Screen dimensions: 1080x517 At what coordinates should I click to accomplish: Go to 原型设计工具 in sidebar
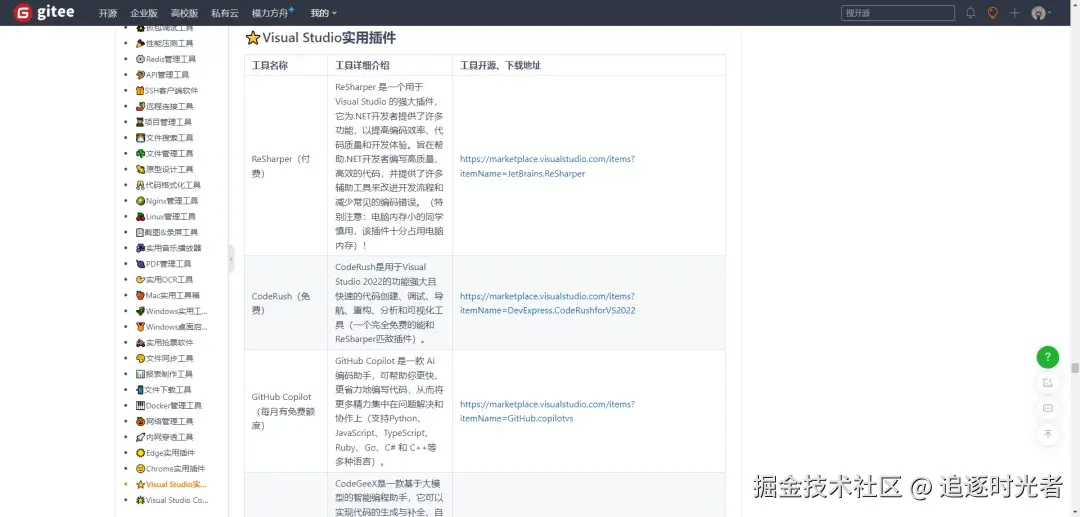[x=165, y=169]
